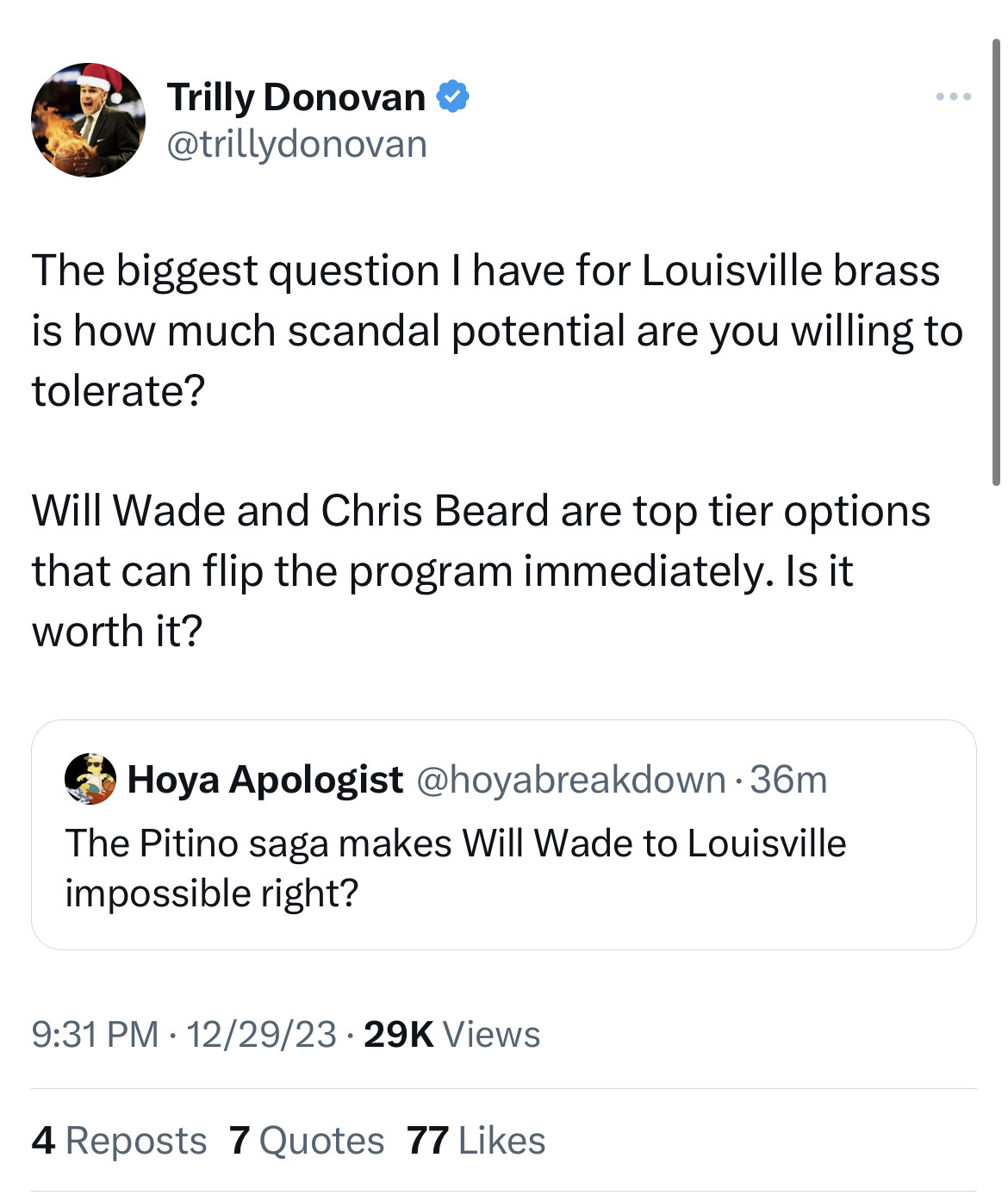
Task: Open the @trillydonovan handle link
Action: (x=296, y=144)
